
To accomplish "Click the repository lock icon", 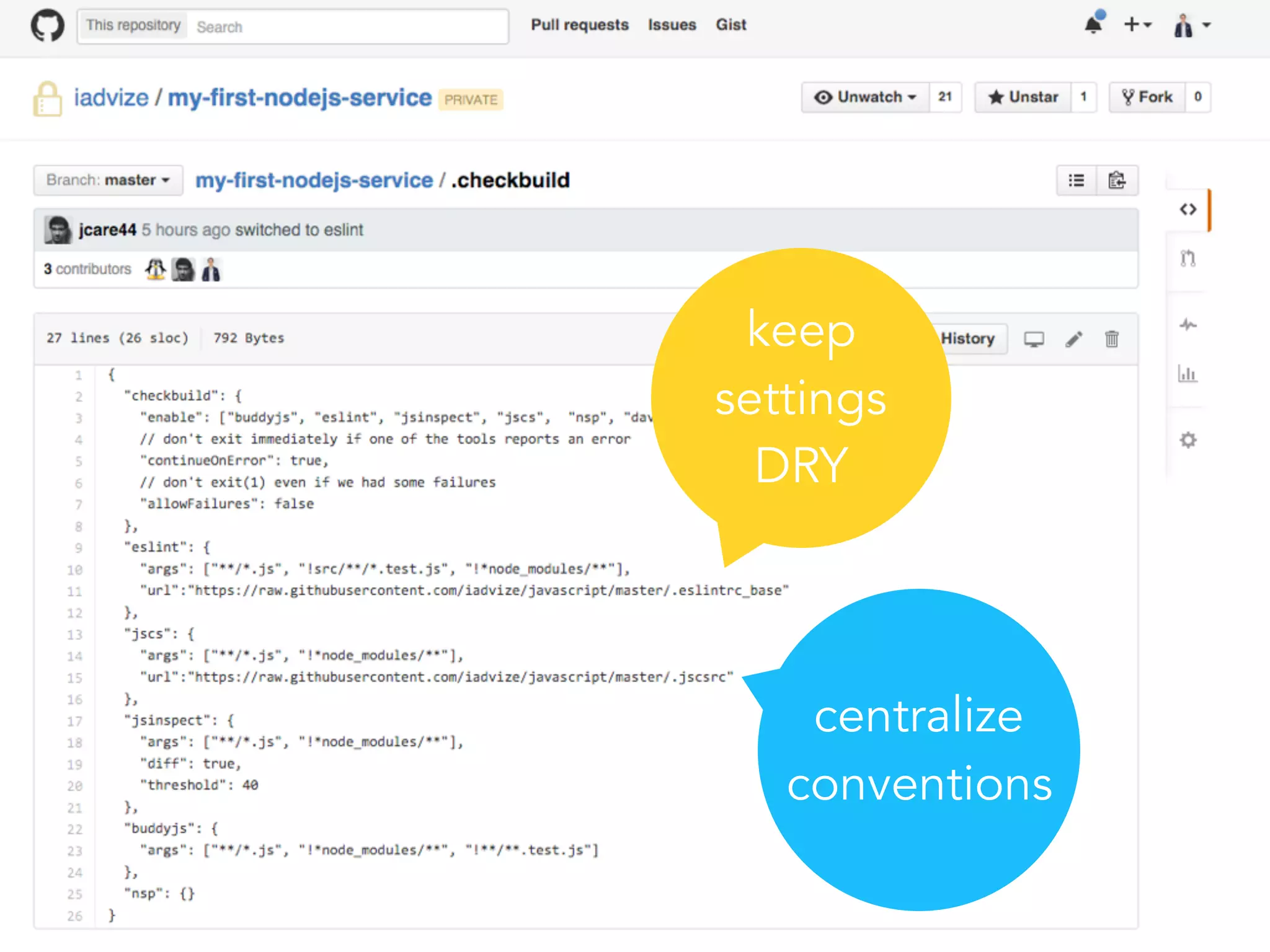I will pyautogui.click(x=48, y=99).
